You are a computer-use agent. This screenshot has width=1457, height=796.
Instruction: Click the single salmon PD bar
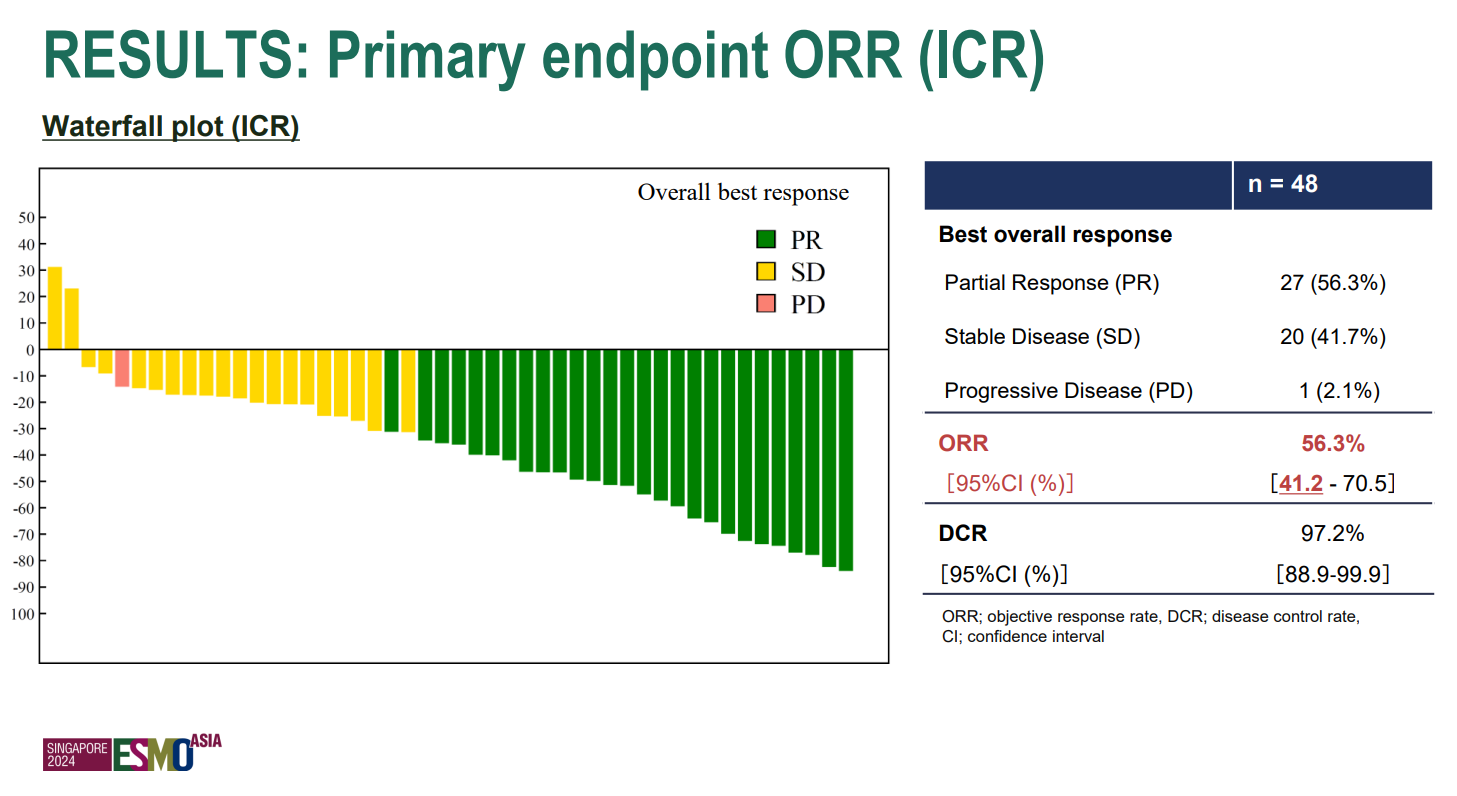[x=121, y=368]
